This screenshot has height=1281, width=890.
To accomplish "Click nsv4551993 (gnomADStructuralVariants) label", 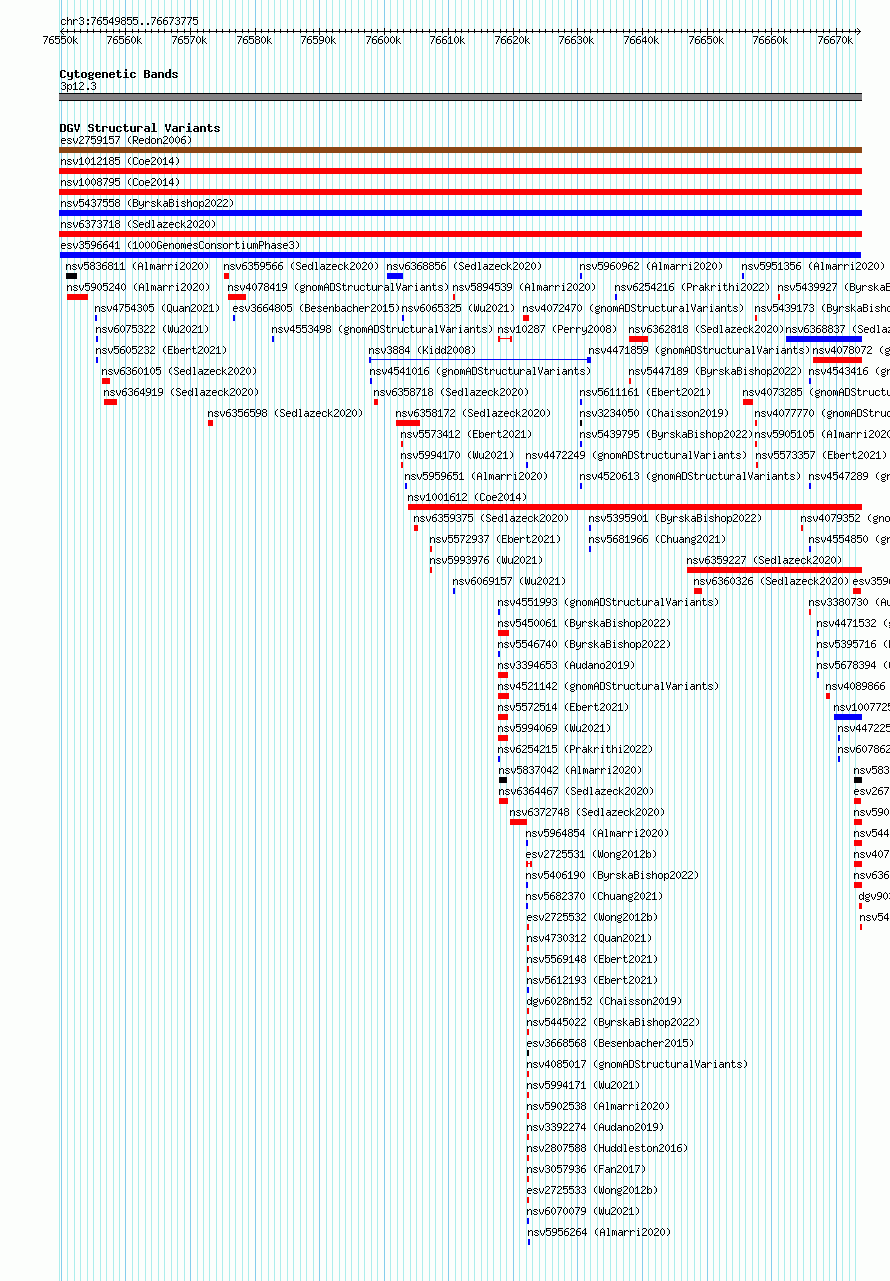I will coord(608,602).
